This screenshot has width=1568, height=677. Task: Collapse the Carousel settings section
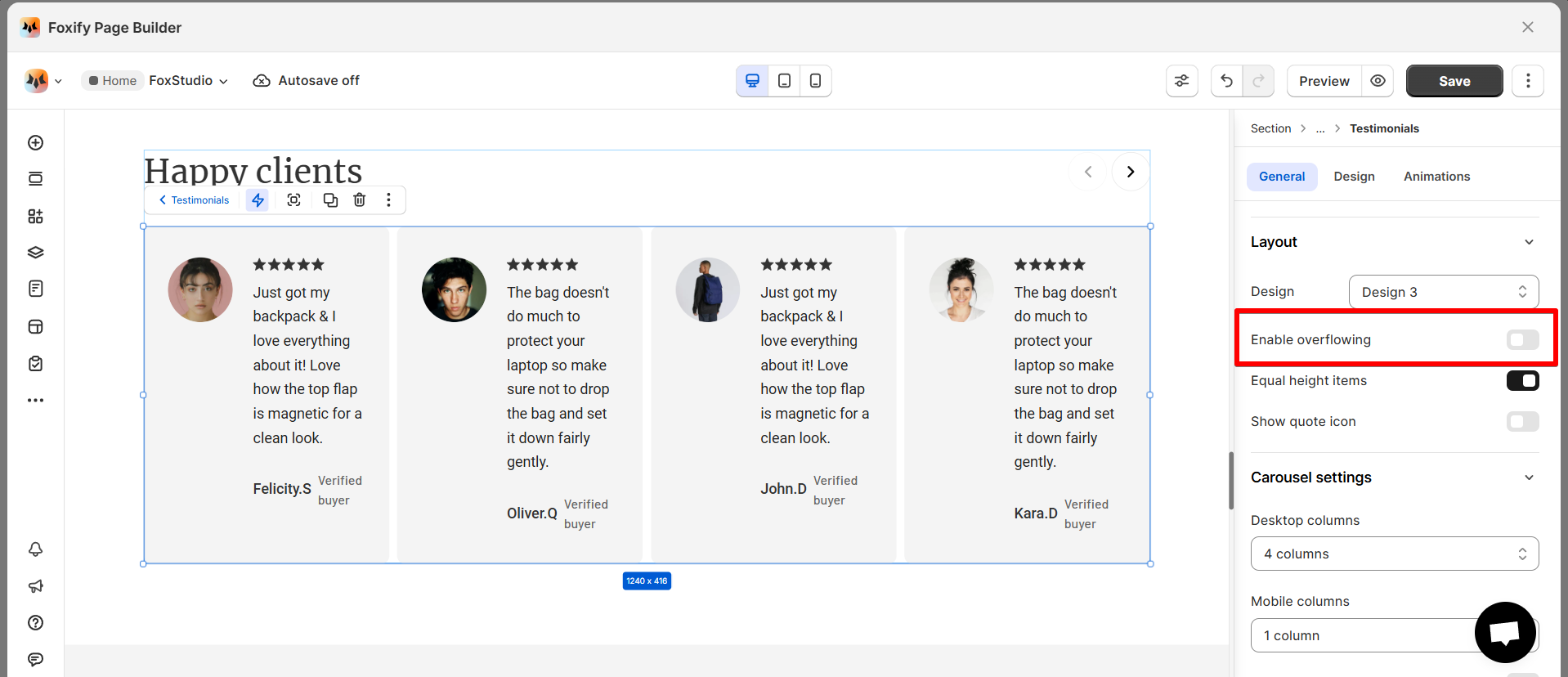coord(1529,477)
